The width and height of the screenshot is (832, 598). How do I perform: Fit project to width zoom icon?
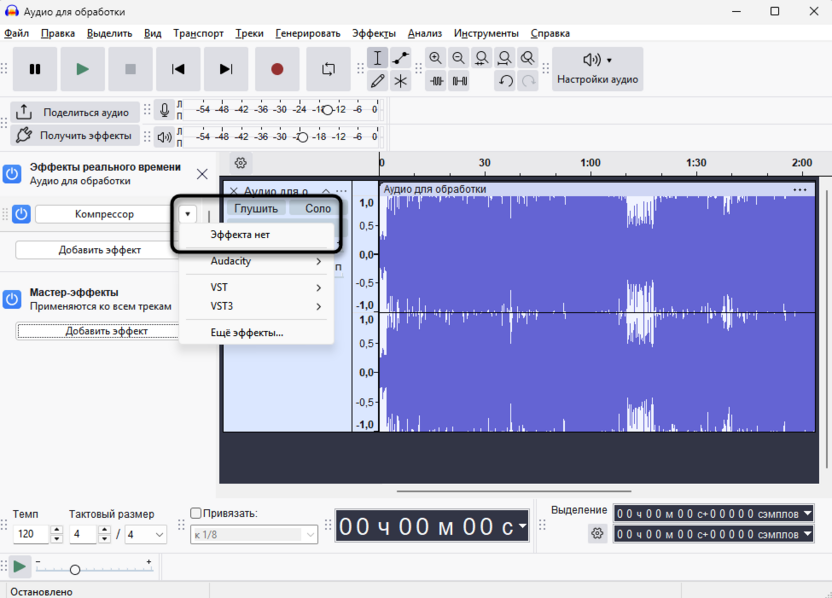point(505,58)
